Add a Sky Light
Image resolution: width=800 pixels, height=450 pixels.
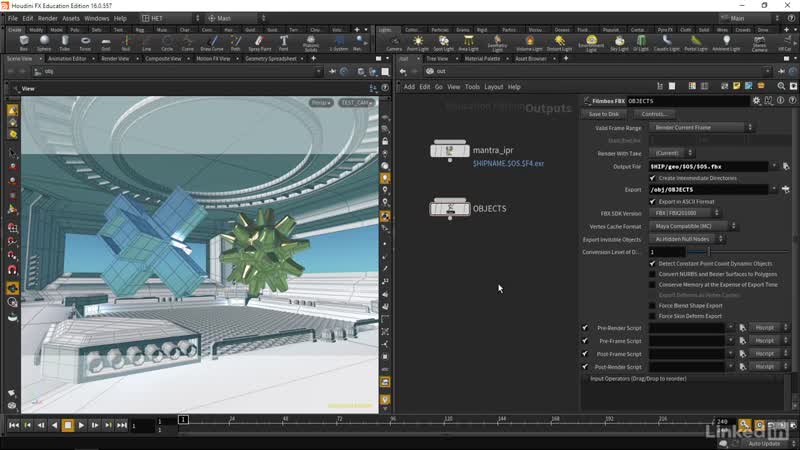(x=619, y=43)
